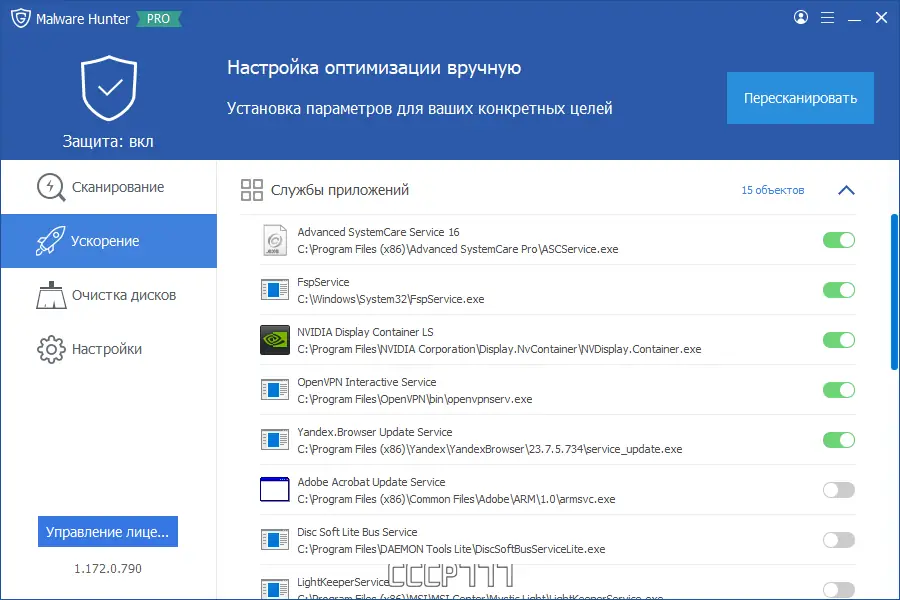The image size is (900, 600).
Task: Open the hamburger menu icon
Action: pos(827,18)
